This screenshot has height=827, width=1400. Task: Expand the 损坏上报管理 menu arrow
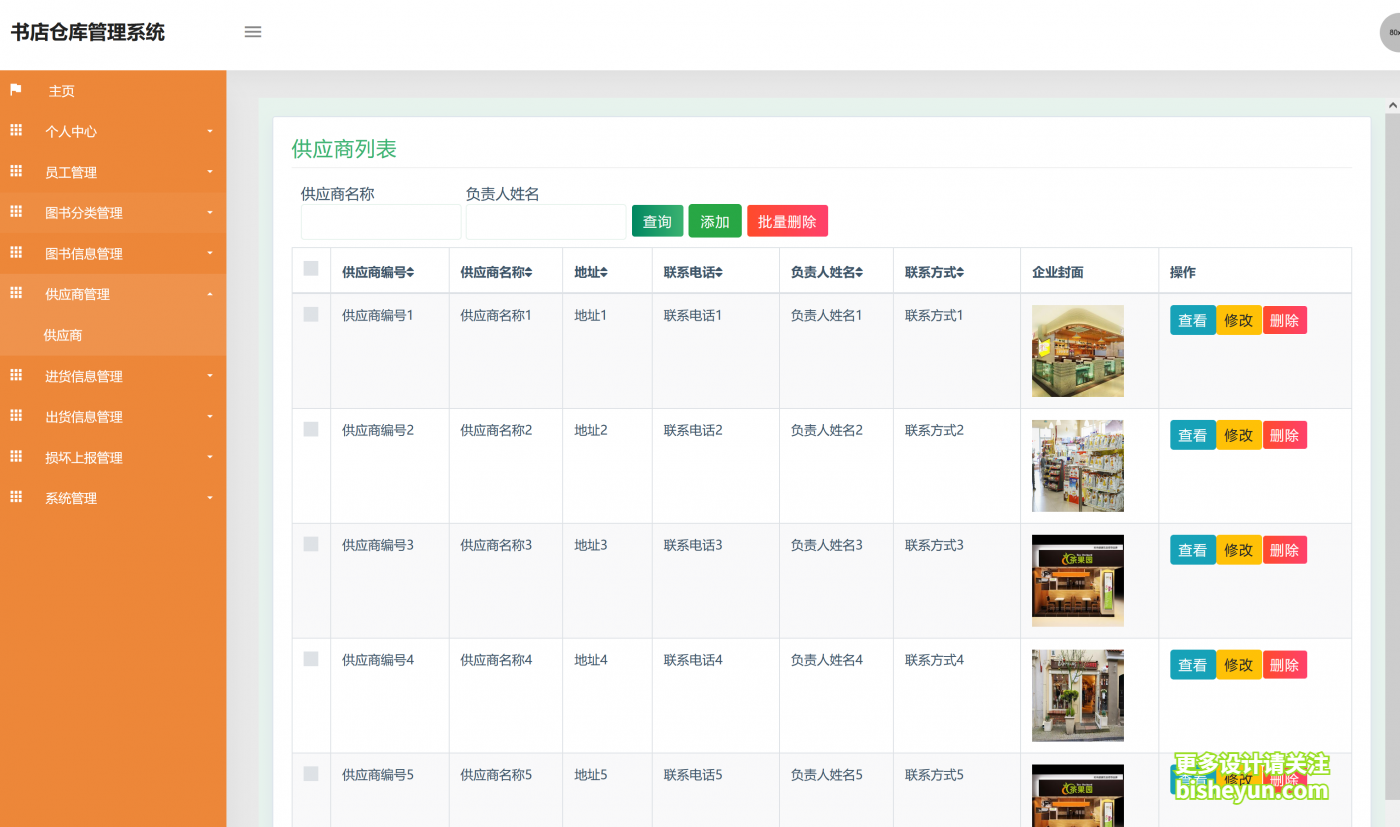210,457
